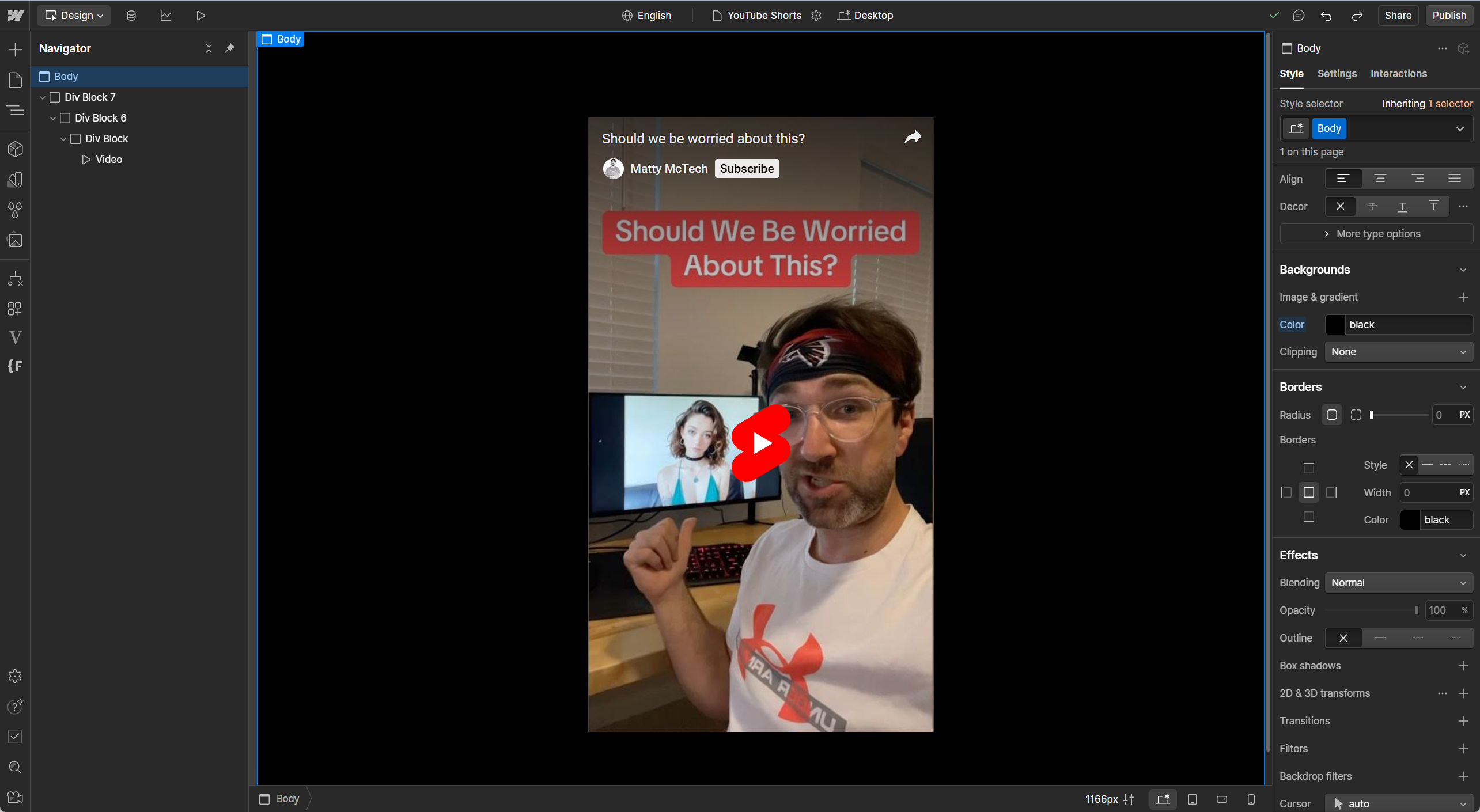This screenshot has height=812, width=1480.
Task: Open the comments bubble icon
Action: coord(1299,16)
